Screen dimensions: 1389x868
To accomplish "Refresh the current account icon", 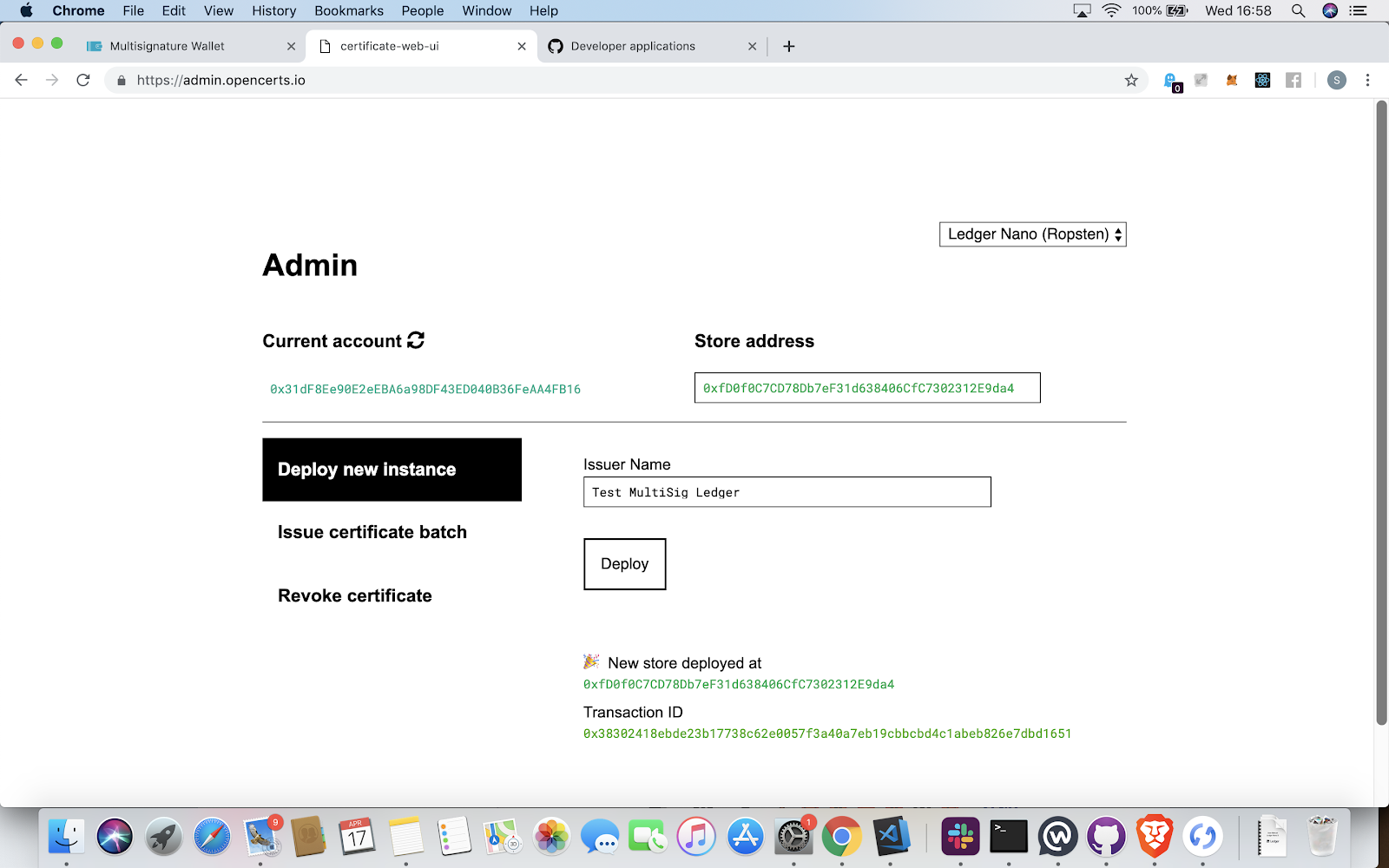I will pos(416,340).
